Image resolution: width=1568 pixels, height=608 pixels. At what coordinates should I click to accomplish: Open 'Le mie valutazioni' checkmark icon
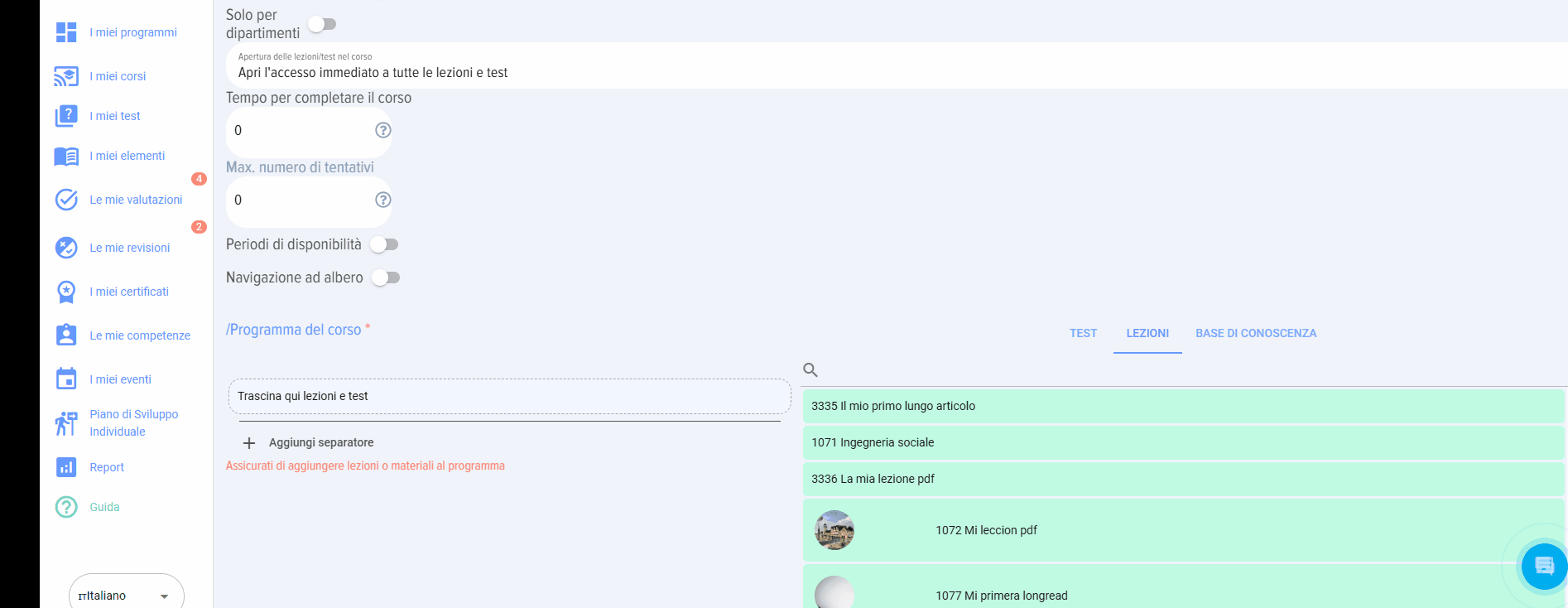pyautogui.click(x=66, y=200)
